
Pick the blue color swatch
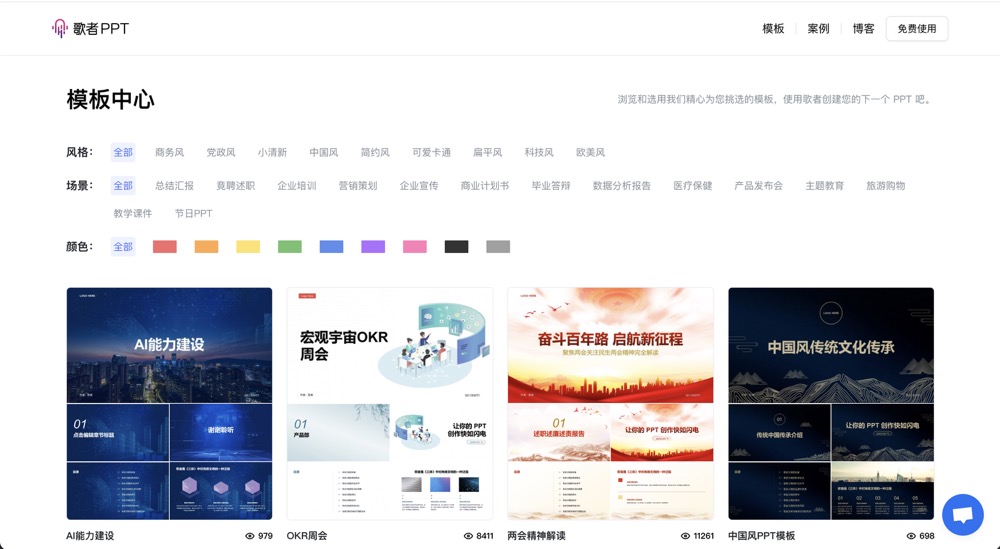[x=332, y=247]
